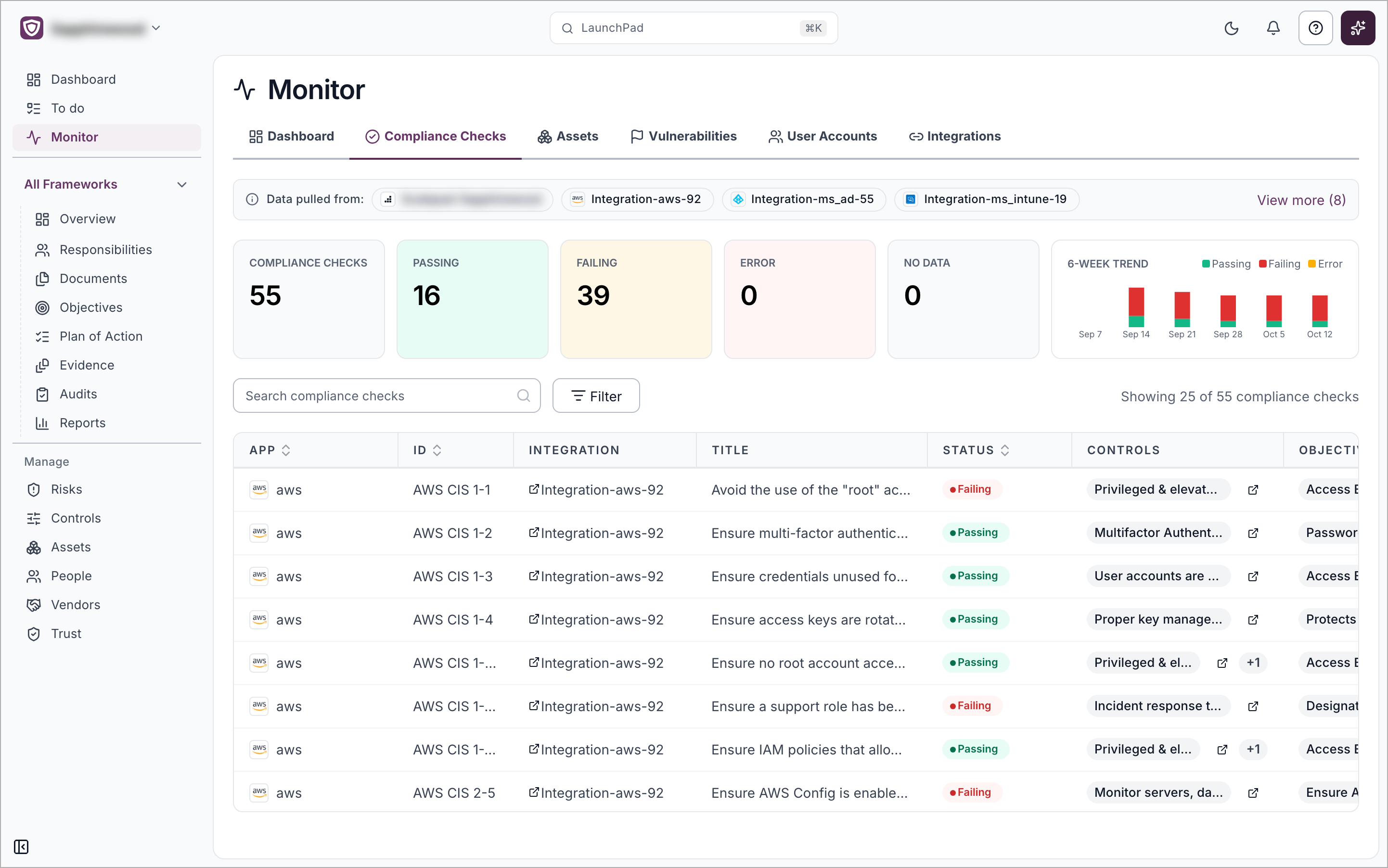Open the AI sparkle assistant button
The width and height of the screenshot is (1388, 868).
tap(1358, 28)
